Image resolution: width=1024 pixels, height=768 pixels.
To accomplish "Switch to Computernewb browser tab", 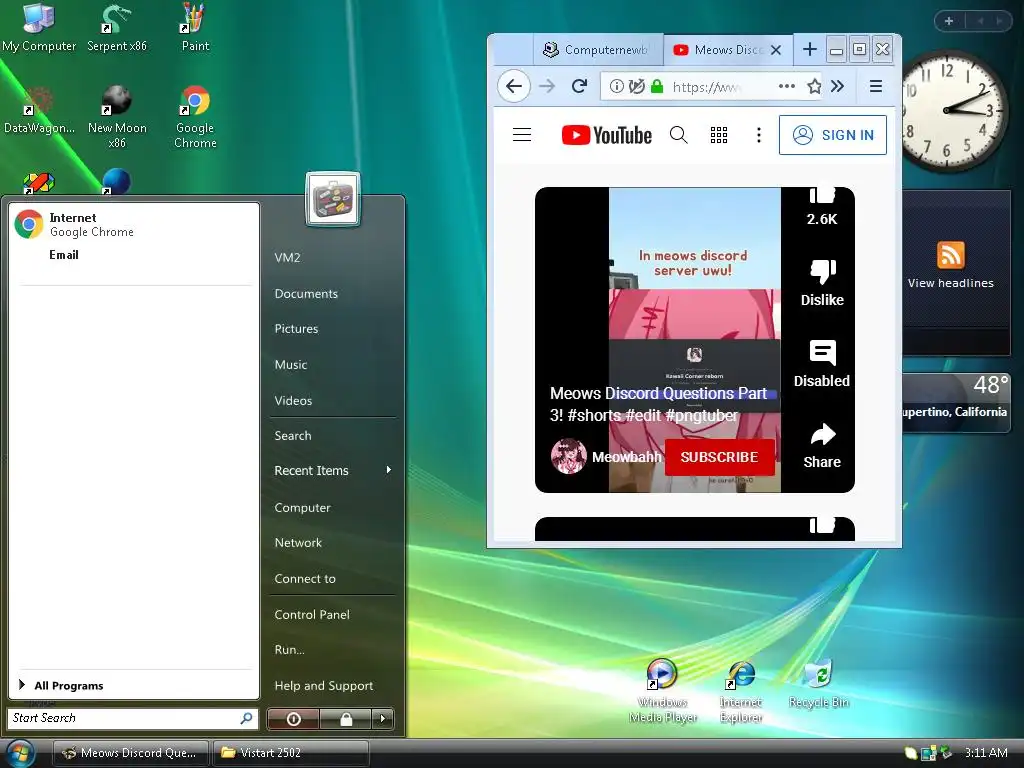I will point(598,50).
